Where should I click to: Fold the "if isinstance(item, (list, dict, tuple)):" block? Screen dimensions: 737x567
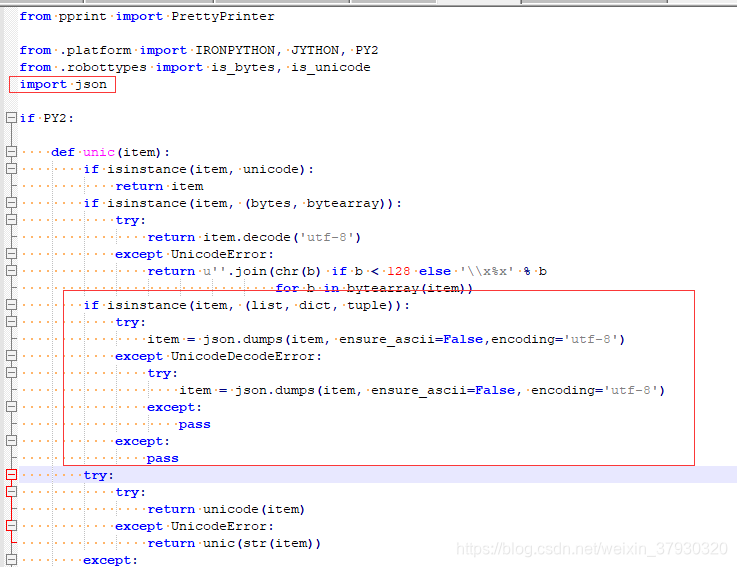click(x=11, y=305)
